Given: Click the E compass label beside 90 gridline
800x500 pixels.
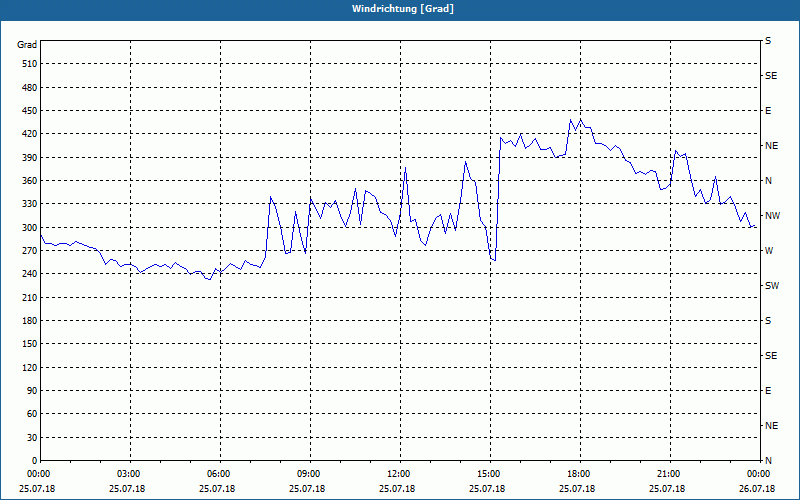Looking at the screenshot, I should pyautogui.click(x=768, y=391).
